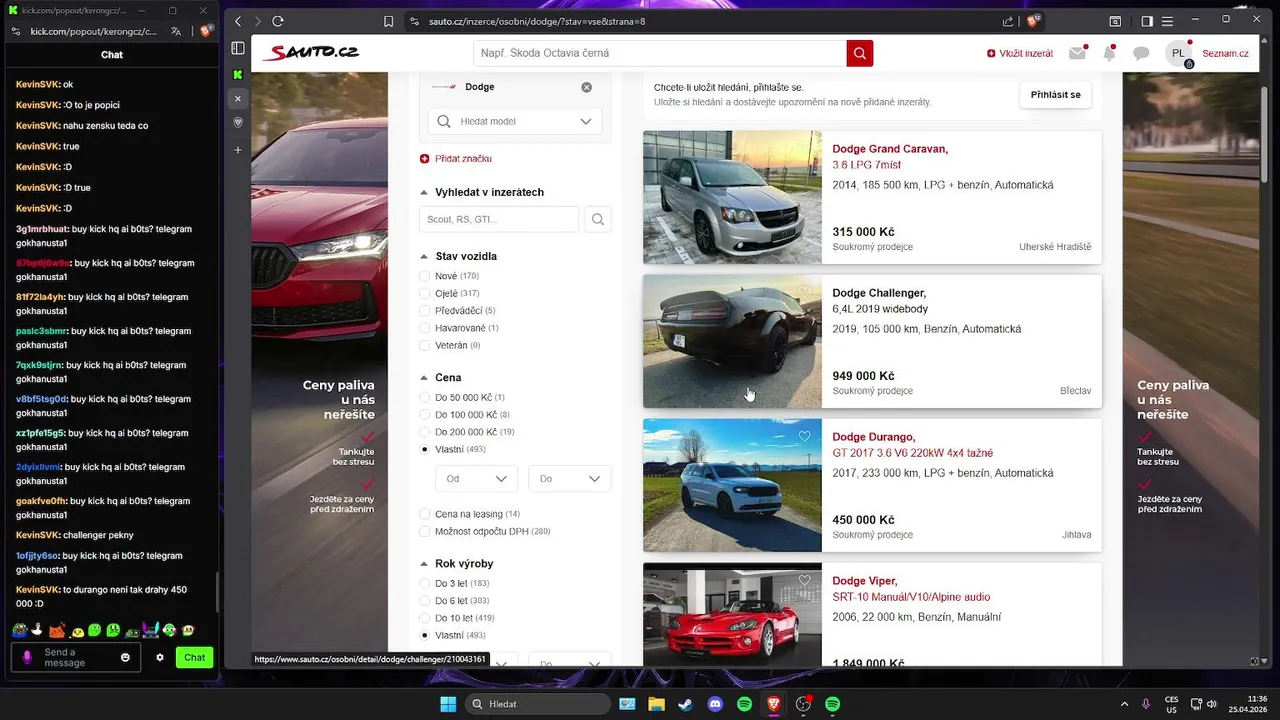Screen dimensions: 1280x720
Task: Open Steam from the taskbar
Action: 685,704
